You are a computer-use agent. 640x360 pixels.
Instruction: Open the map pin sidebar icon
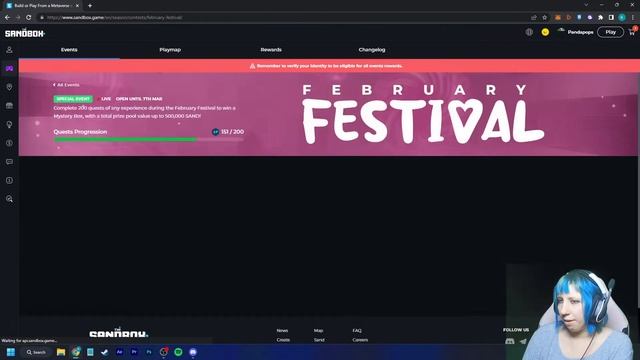(x=9, y=87)
